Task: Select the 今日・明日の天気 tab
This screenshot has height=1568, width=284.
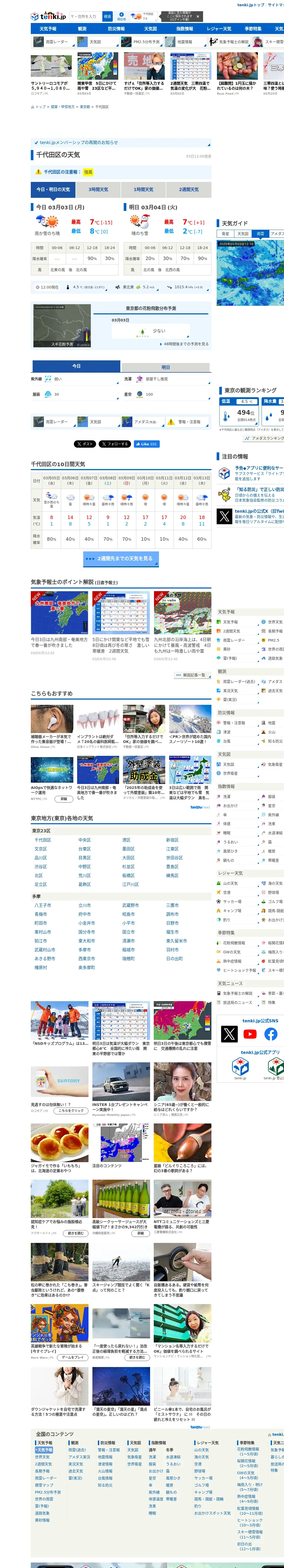Action: click(x=53, y=189)
